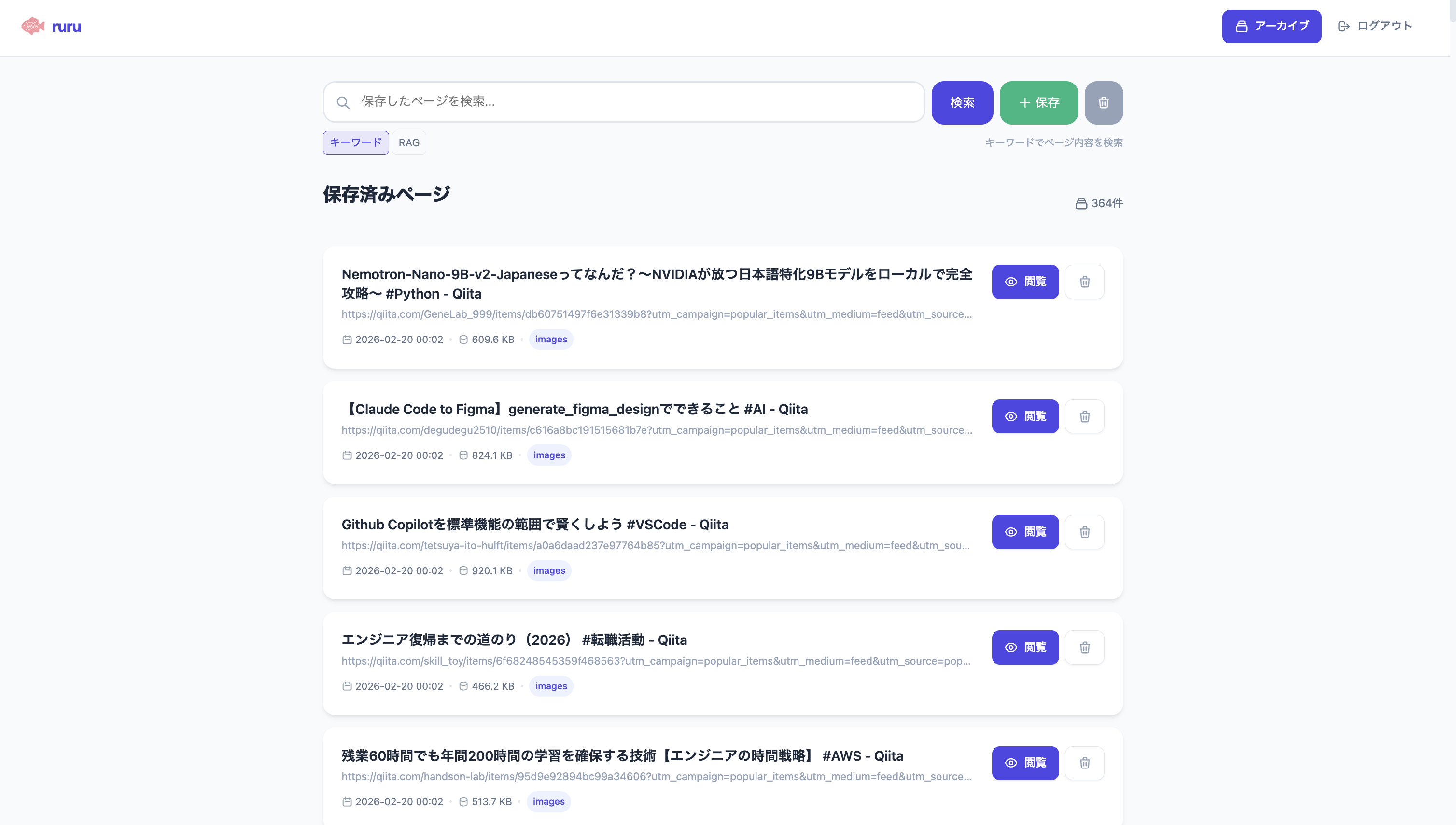Select the キーワード search mode tag
Image resolution: width=1456 pixels, height=825 pixels.
(356, 142)
